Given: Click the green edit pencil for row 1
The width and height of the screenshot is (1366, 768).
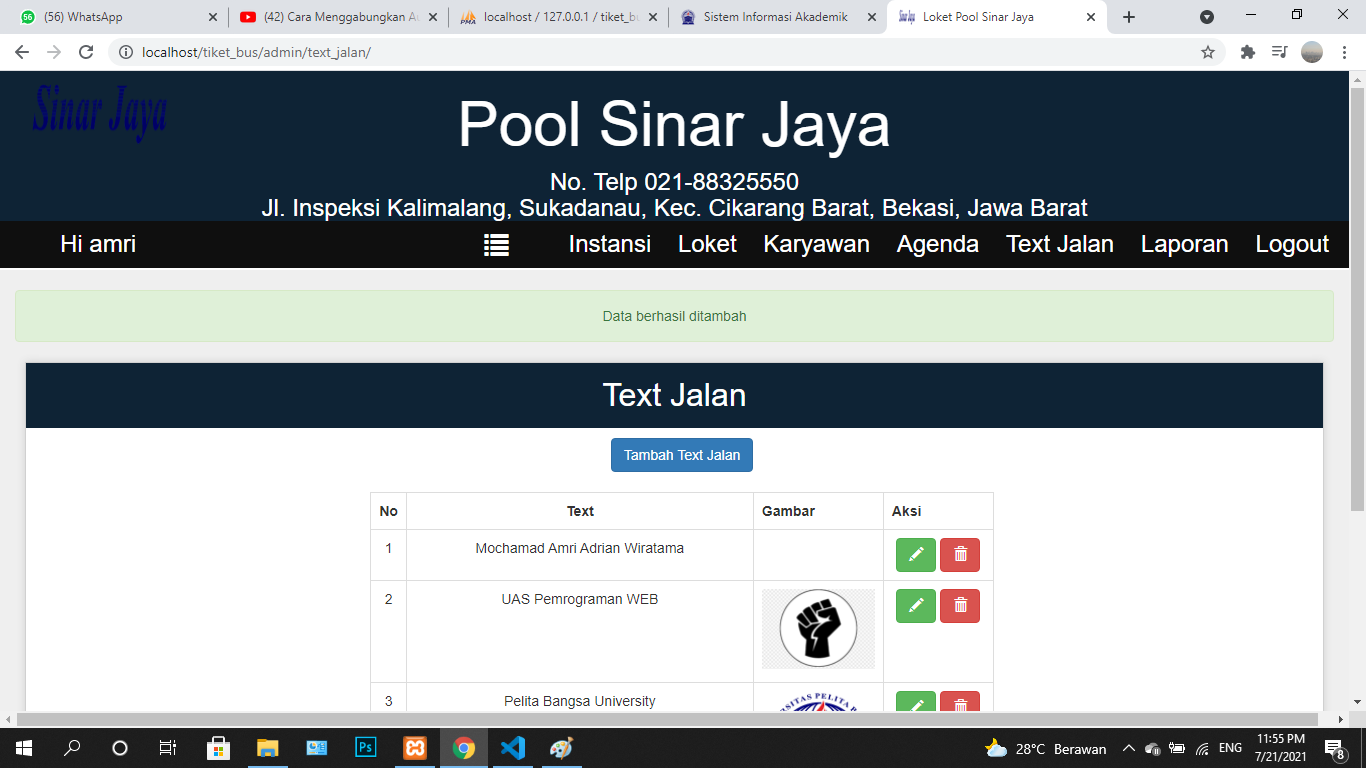Looking at the screenshot, I should pyautogui.click(x=915, y=554).
